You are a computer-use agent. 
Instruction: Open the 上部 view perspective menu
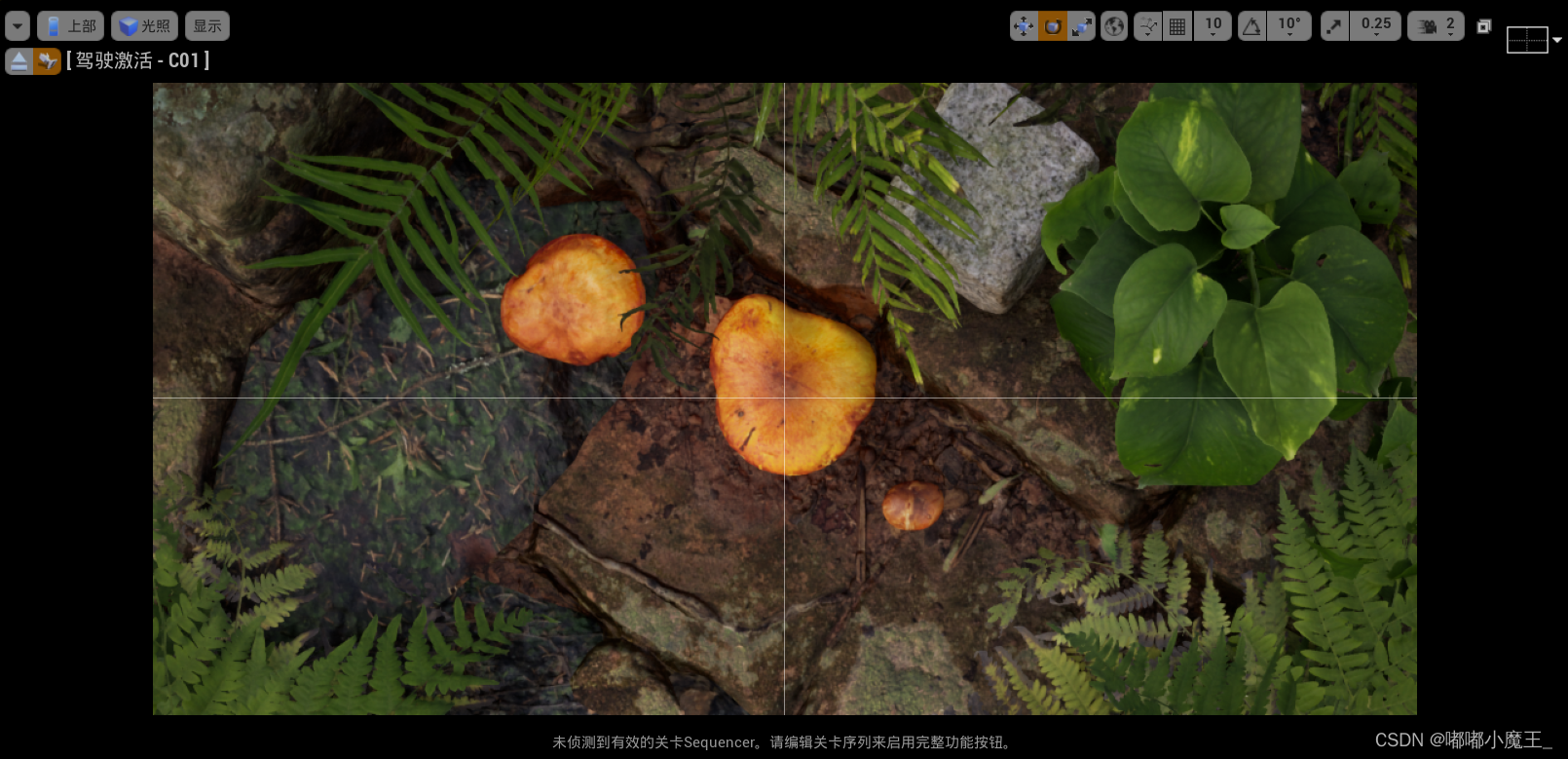pos(70,26)
